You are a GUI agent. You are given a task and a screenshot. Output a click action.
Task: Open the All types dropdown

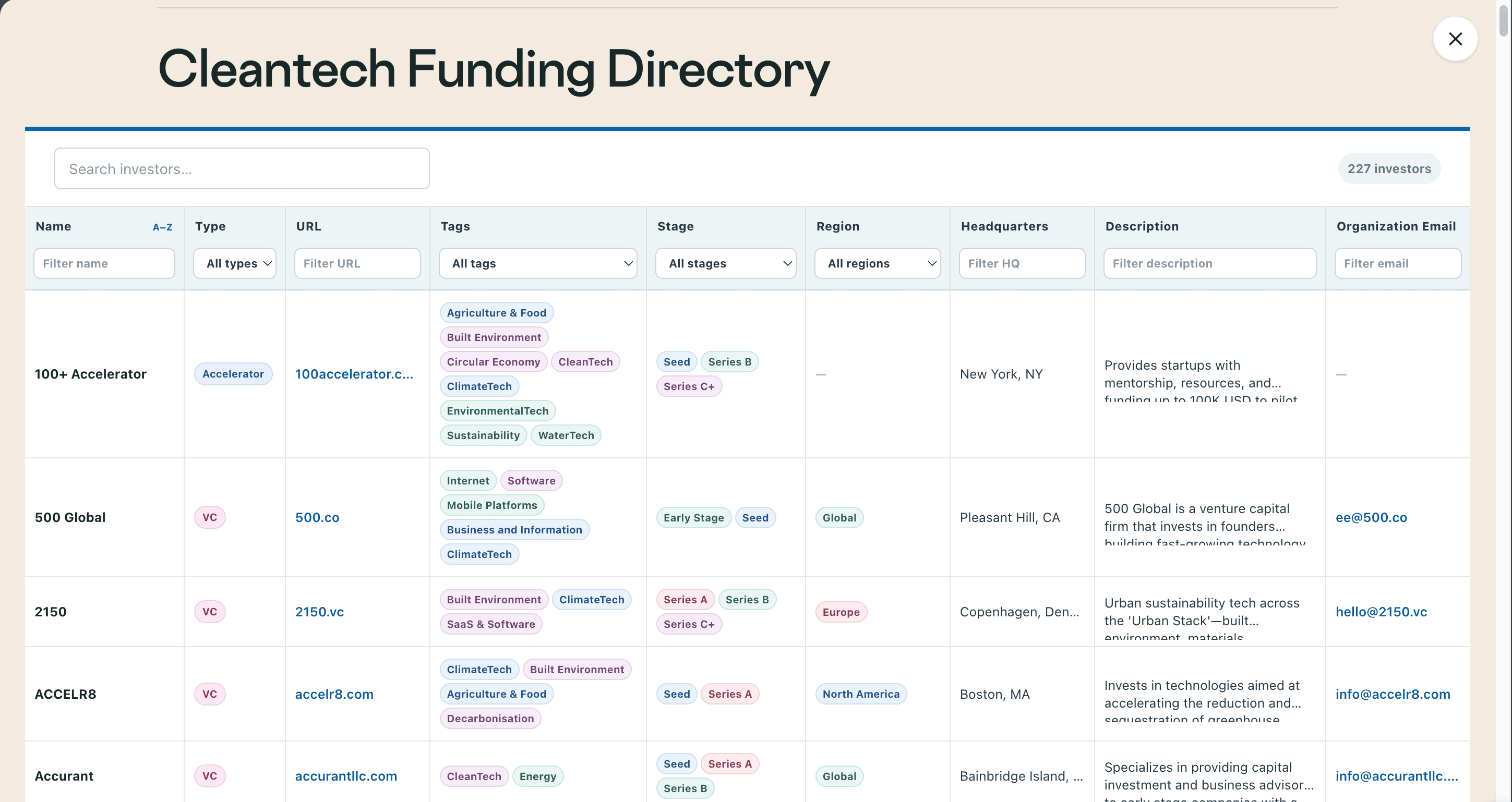click(235, 263)
